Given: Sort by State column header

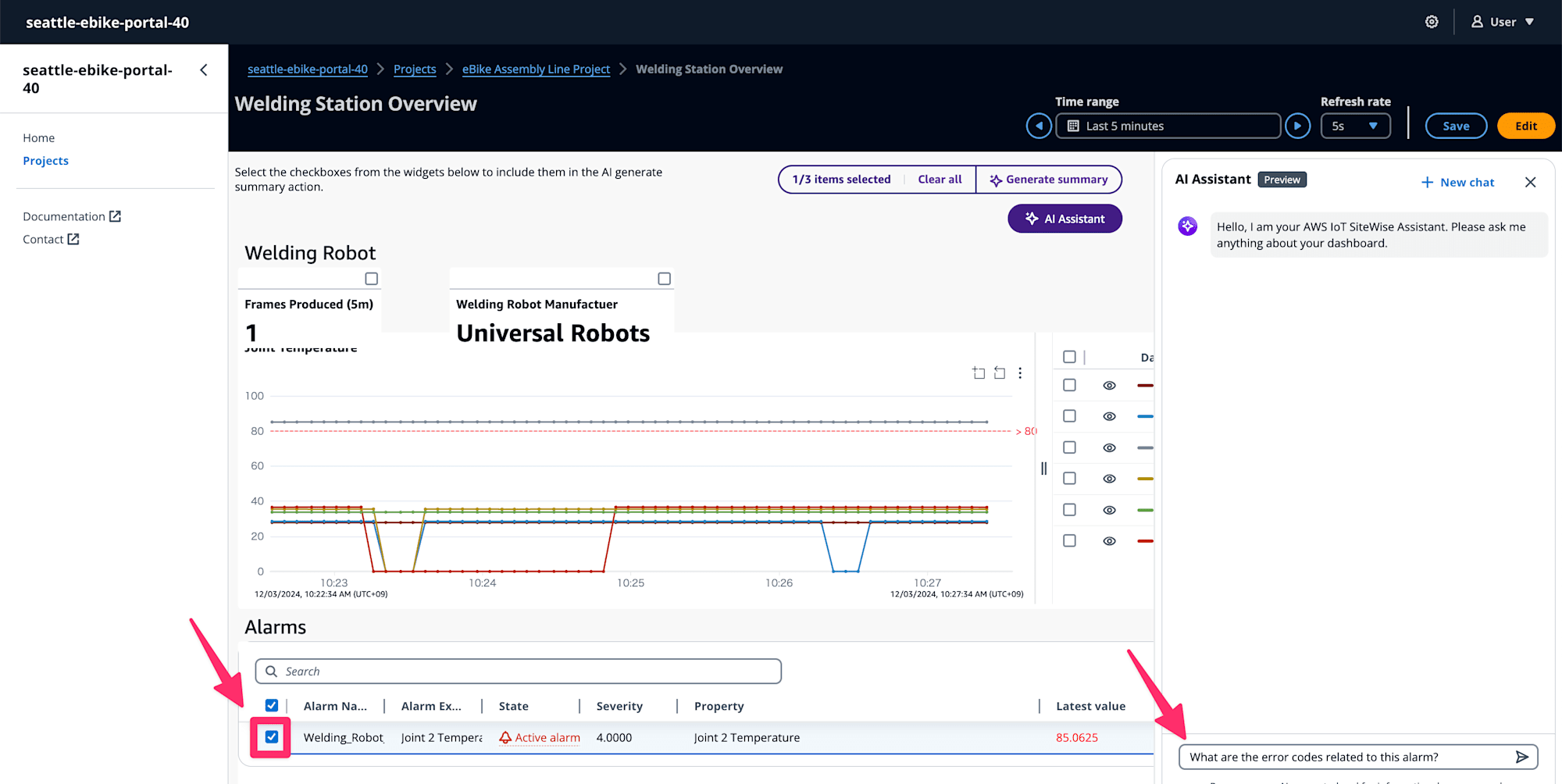Looking at the screenshot, I should click(x=513, y=707).
